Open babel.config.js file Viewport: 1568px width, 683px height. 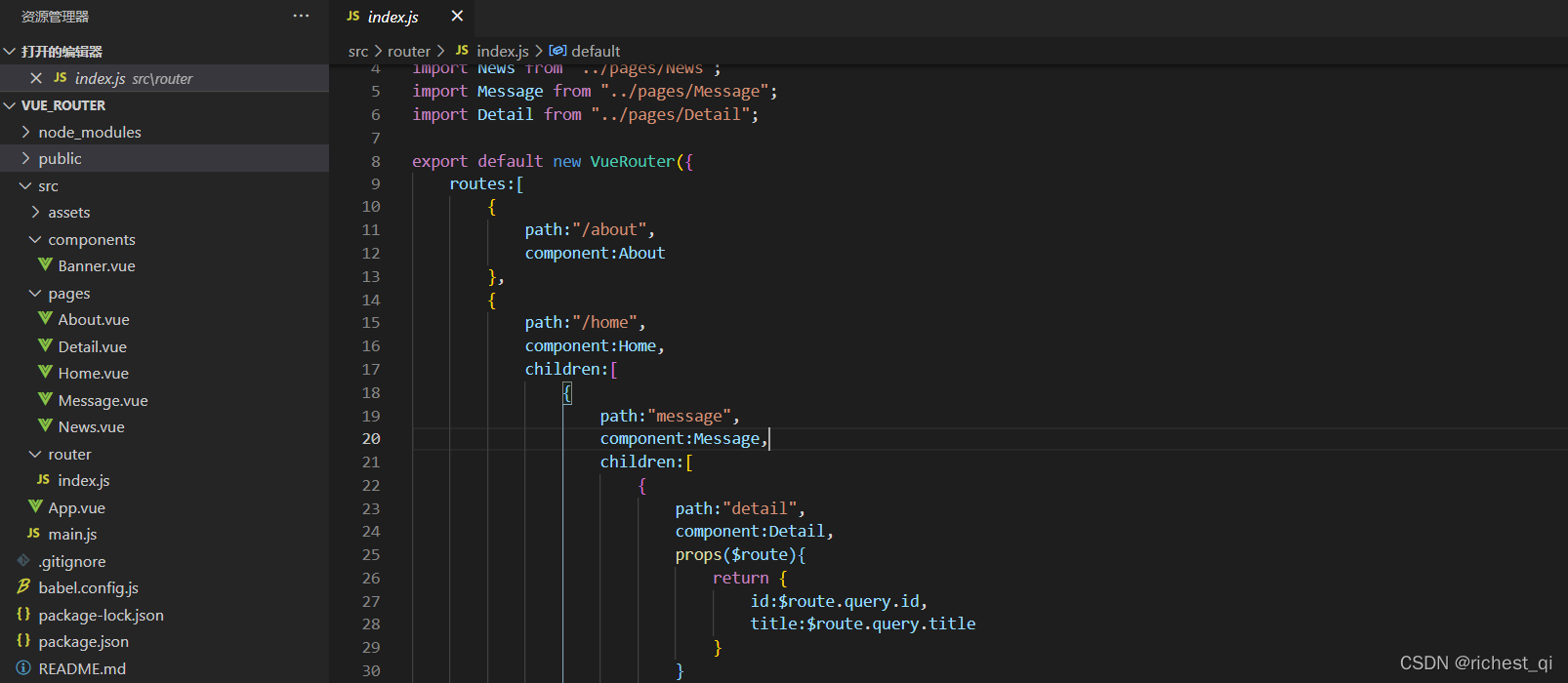coord(89,587)
